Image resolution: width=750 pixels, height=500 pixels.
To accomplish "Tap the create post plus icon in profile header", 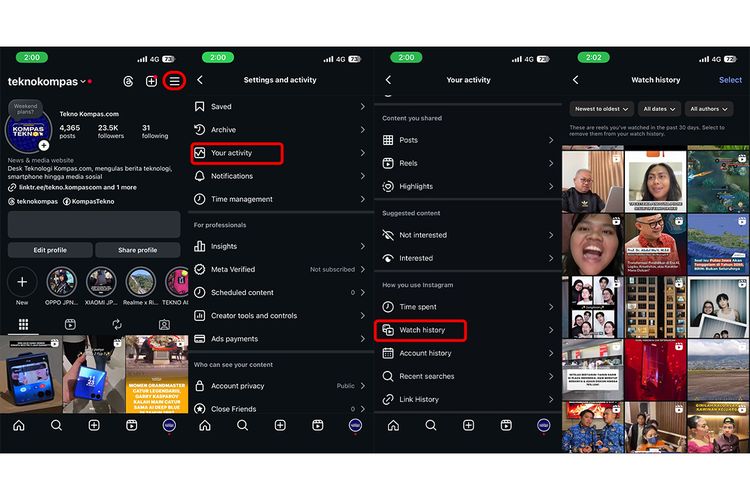I will click(151, 81).
